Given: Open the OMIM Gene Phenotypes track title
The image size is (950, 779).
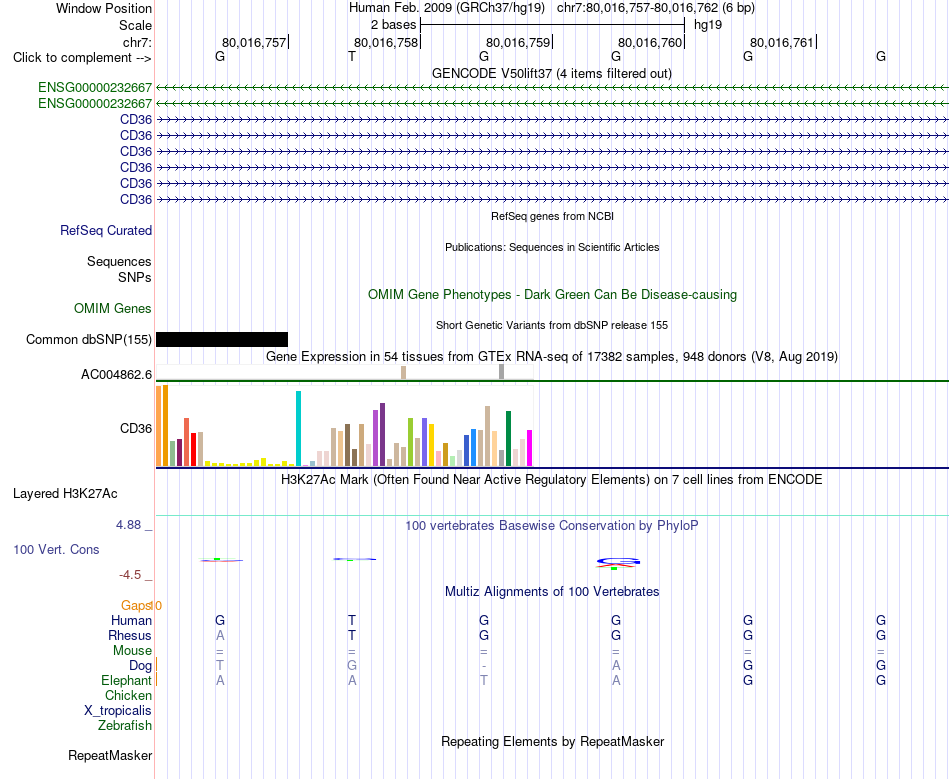Looking at the screenshot, I should [552, 294].
